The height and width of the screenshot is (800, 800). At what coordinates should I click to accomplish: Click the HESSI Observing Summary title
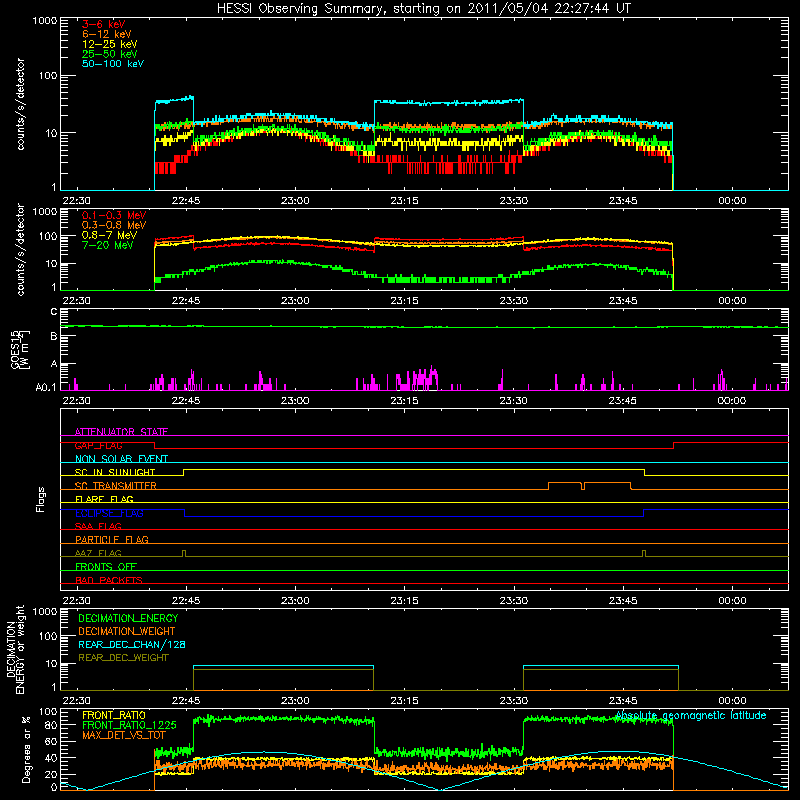[x=423, y=9]
